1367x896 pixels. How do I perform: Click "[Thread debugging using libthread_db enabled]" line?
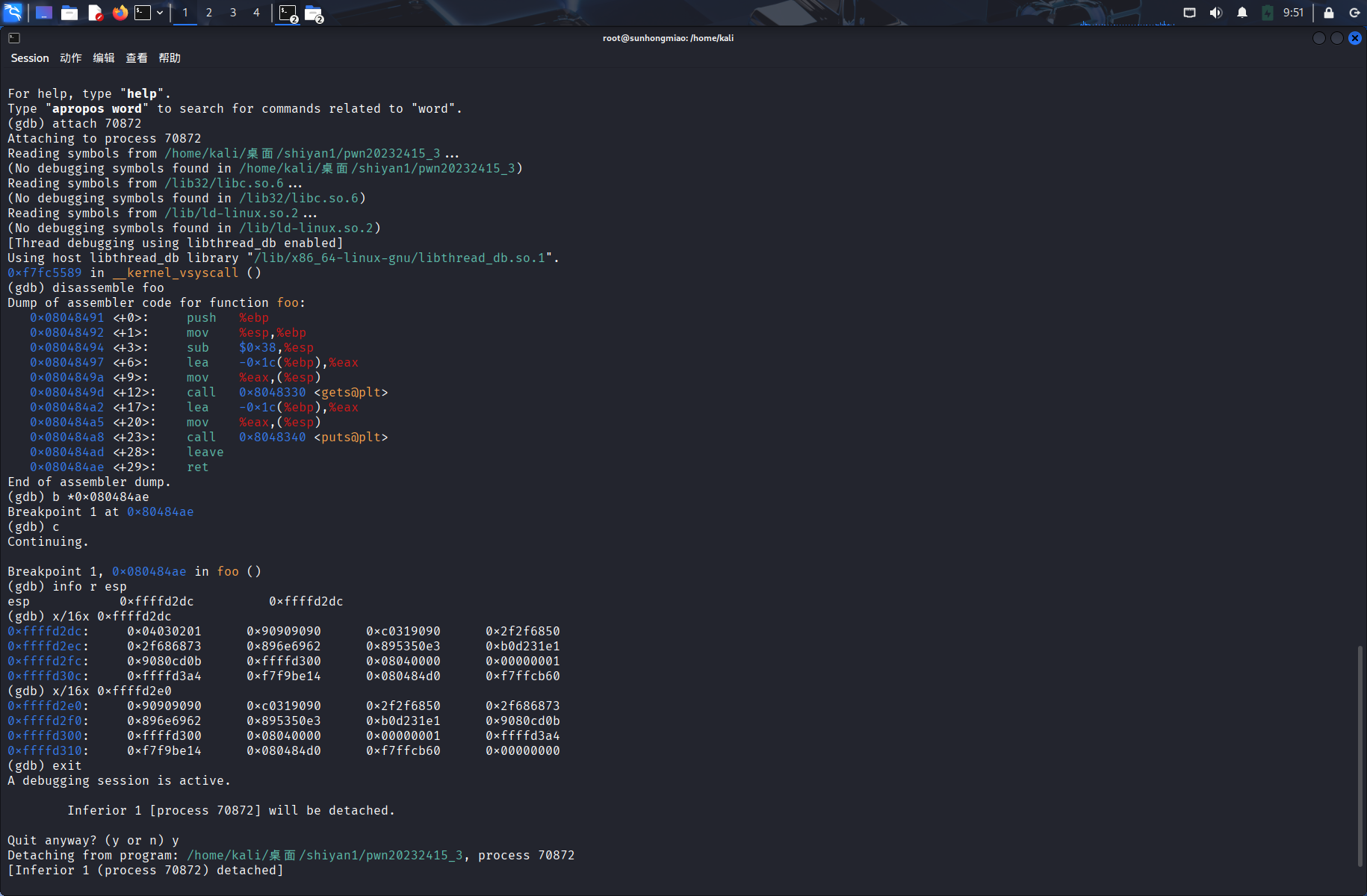[176, 243]
